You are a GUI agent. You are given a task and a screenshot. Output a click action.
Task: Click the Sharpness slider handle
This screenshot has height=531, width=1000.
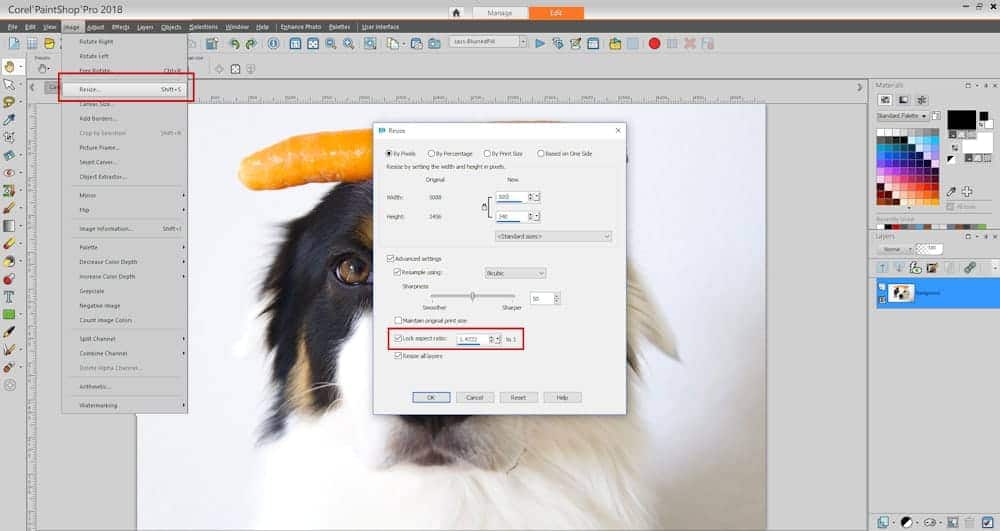pyautogui.click(x=472, y=295)
